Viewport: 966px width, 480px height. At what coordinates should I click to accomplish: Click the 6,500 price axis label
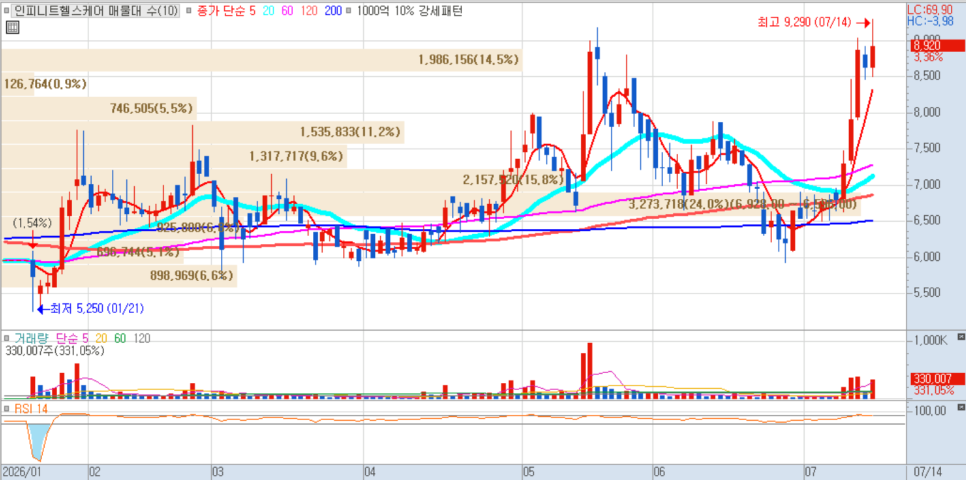click(x=928, y=221)
